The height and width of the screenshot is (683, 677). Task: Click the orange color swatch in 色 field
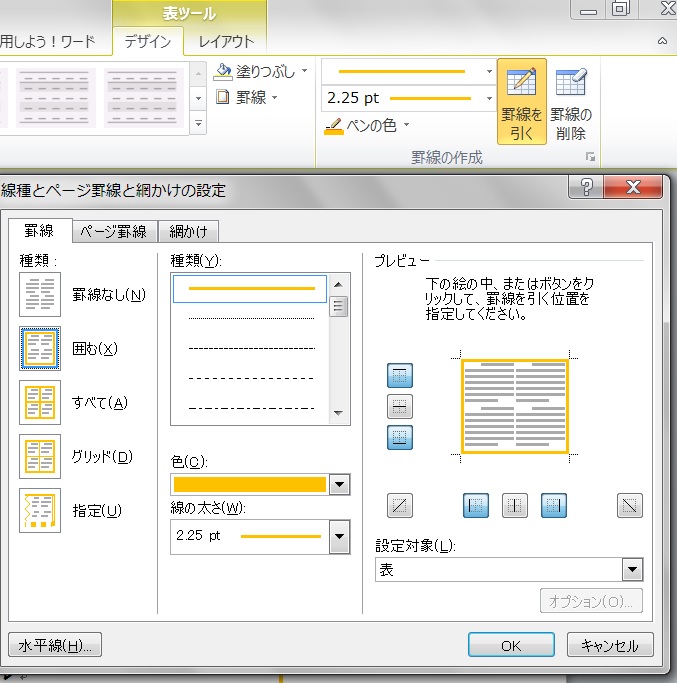250,484
